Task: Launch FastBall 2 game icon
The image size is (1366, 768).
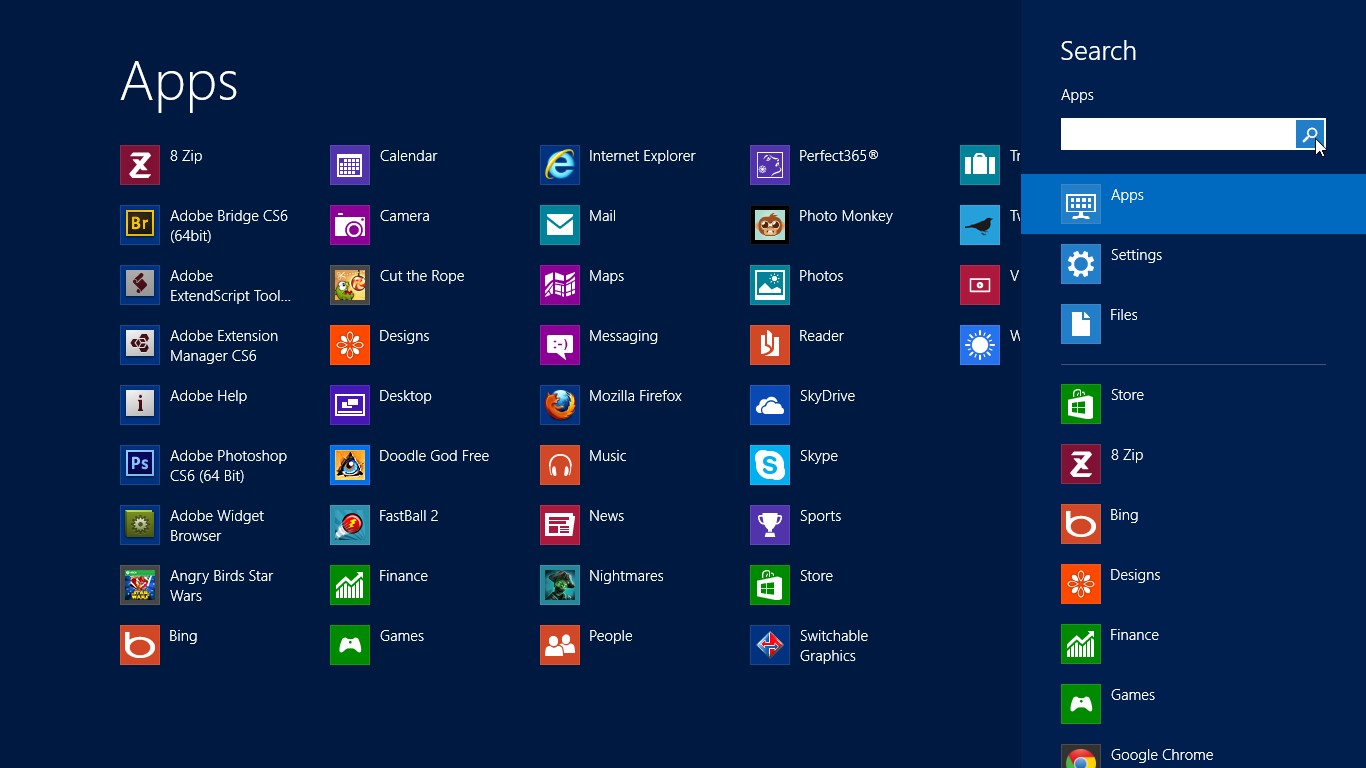Action: point(350,525)
